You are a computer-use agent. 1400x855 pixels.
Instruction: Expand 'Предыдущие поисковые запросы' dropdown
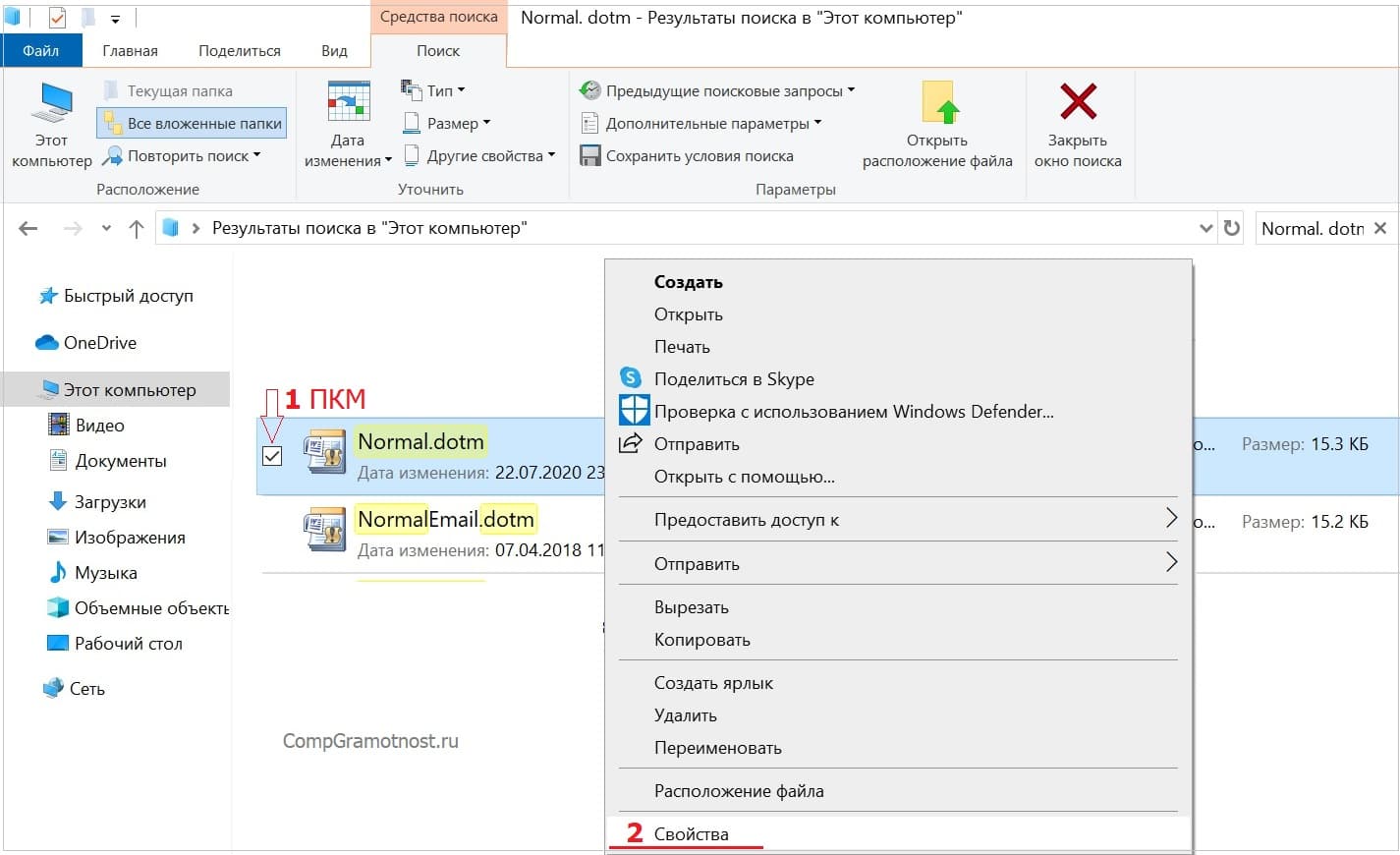(717, 90)
